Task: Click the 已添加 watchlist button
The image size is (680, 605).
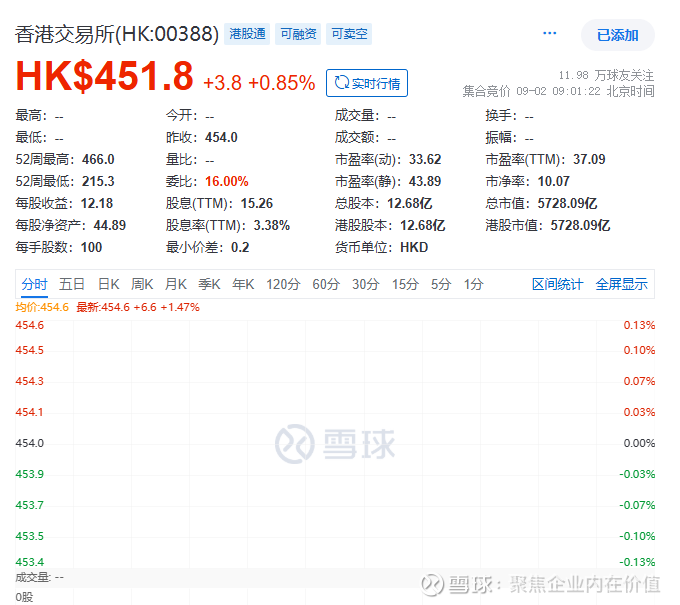Action: pyautogui.click(x=618, y=35)
